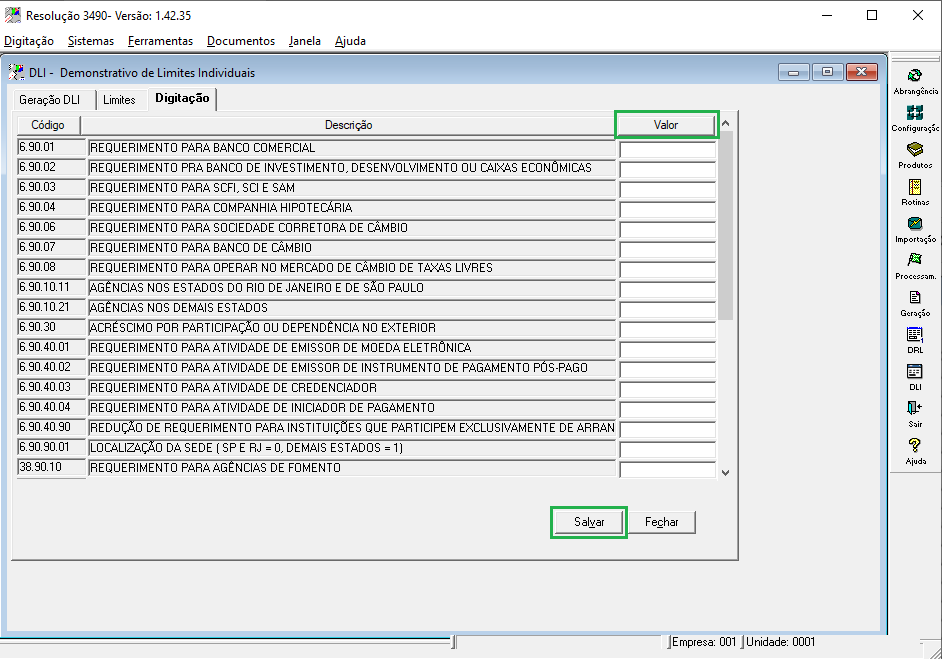Click Valor field for code 6.90.02
The image size is (942, 659).
click(x=667, y=169)
